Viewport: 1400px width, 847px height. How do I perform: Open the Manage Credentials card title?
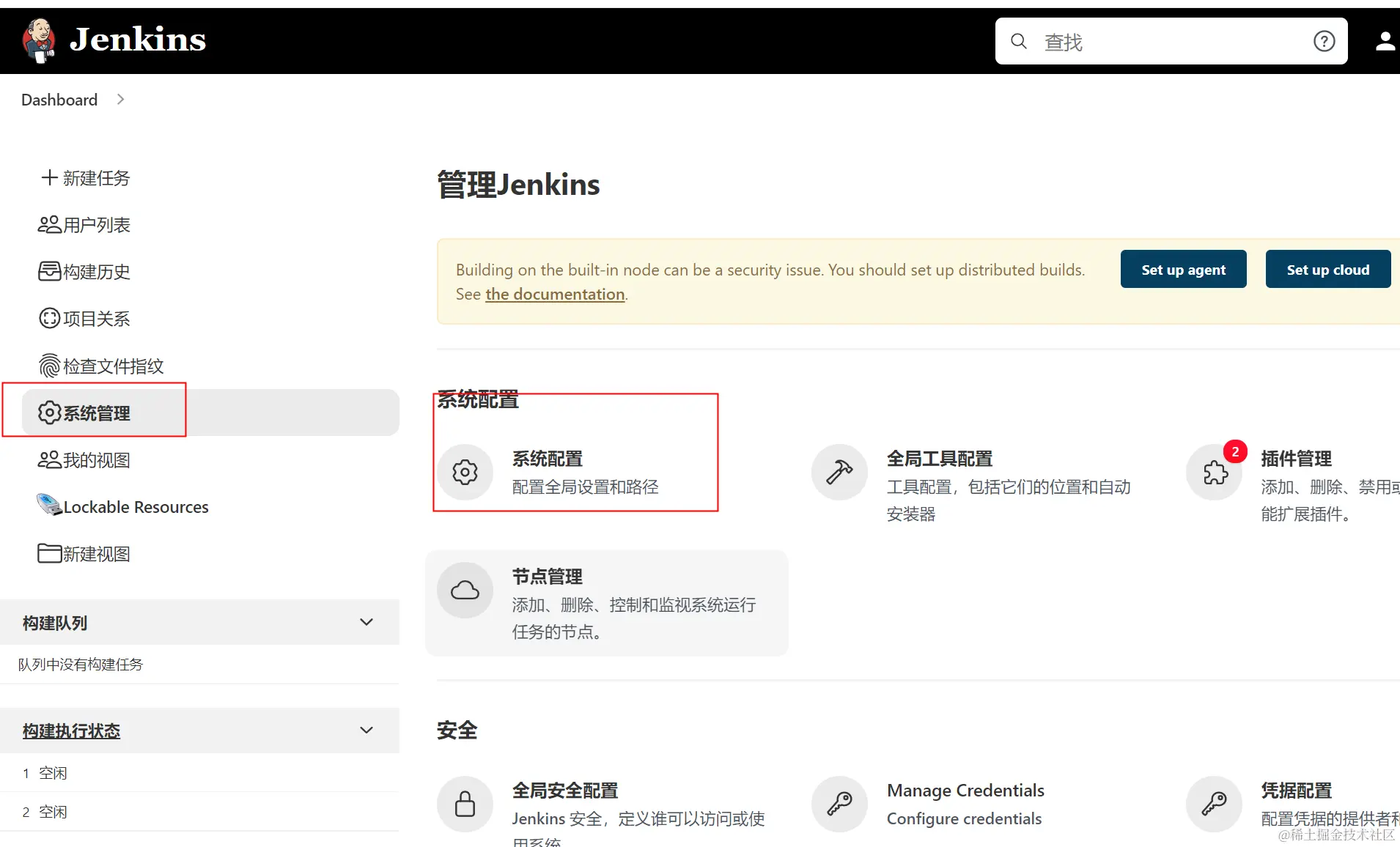tap(965, 791)
